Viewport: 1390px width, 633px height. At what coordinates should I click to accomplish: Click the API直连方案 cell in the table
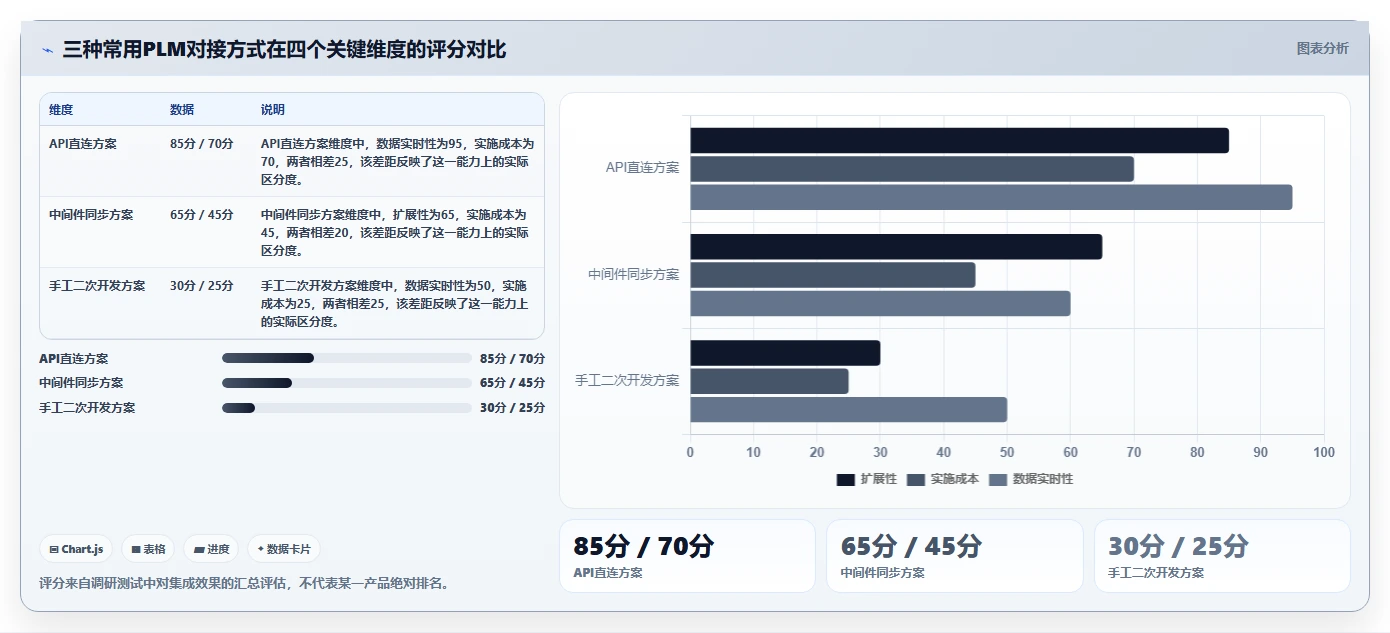tap(83, 144)
